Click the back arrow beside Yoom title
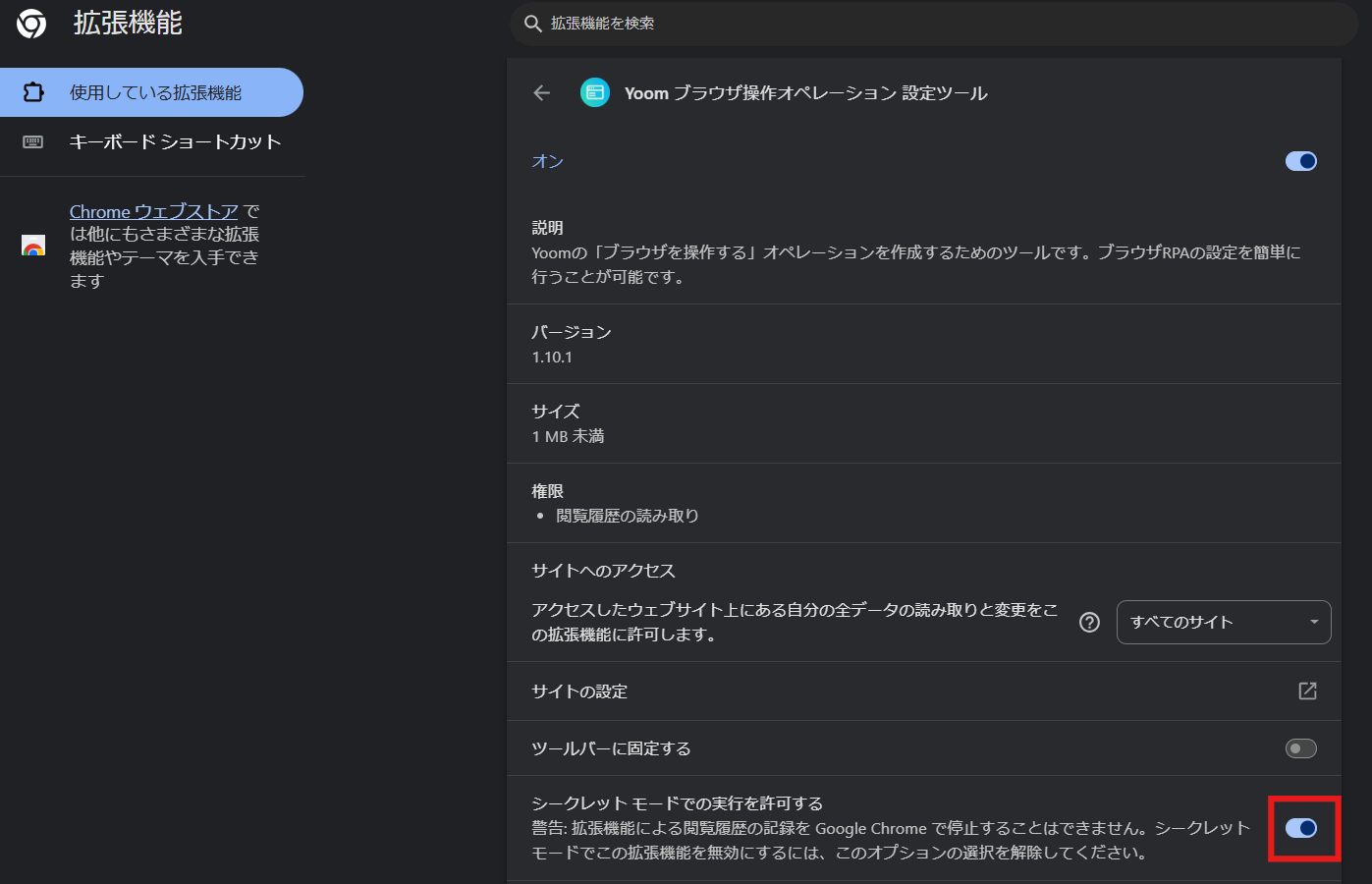The height and width of the screenshot is (884, 1372). (542, 93)
